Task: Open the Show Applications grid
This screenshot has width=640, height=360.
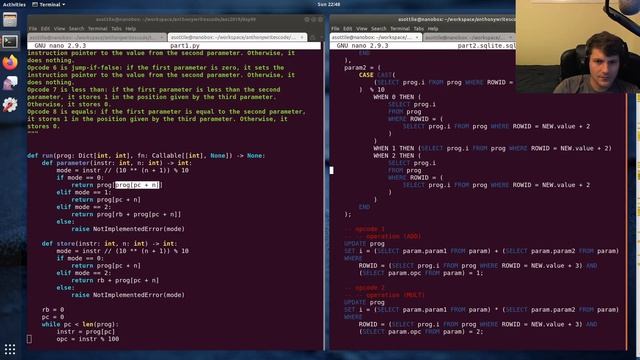Action: (10, 349)
